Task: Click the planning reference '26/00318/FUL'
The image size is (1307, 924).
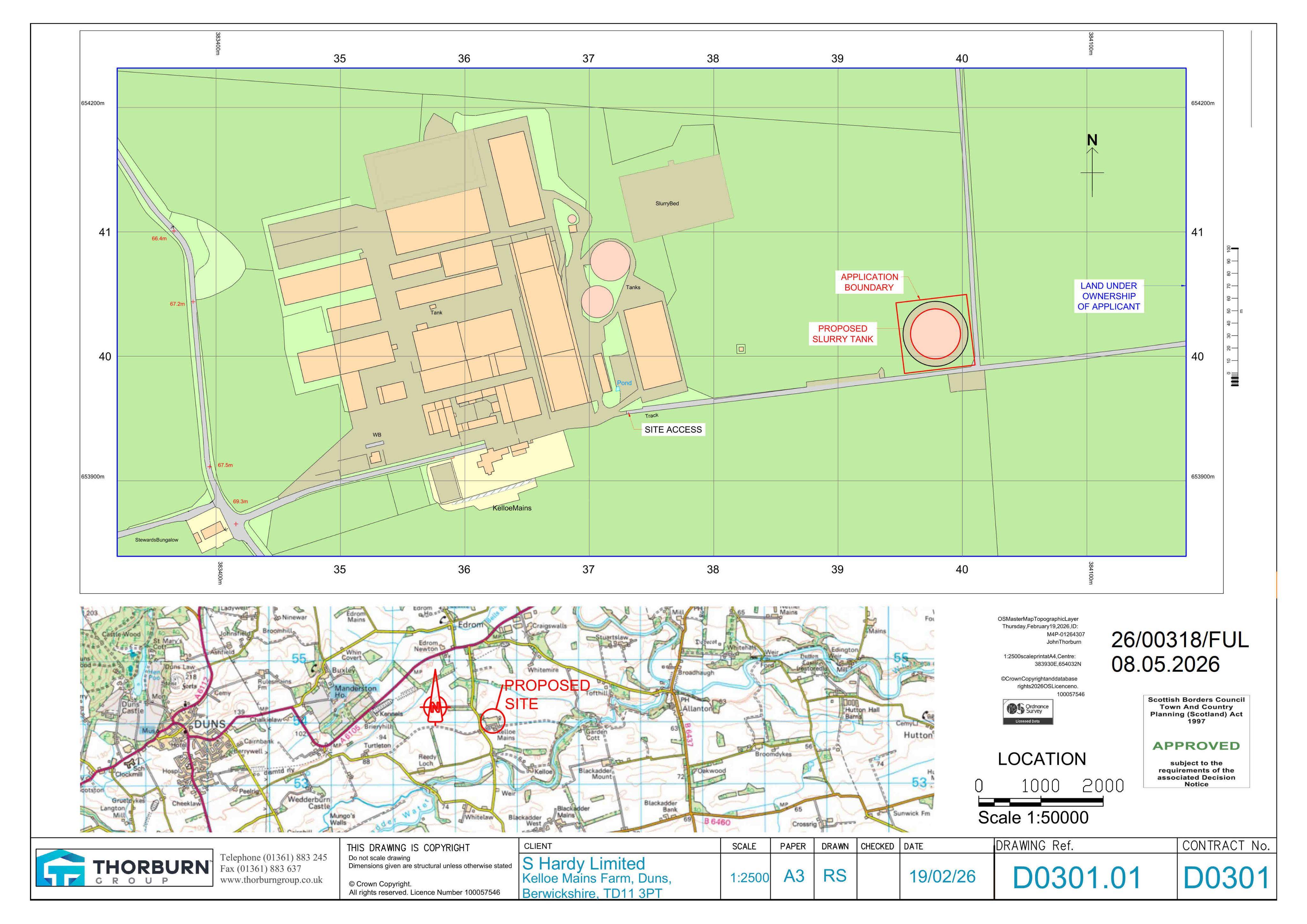Action: click(x=1180, y=640)
